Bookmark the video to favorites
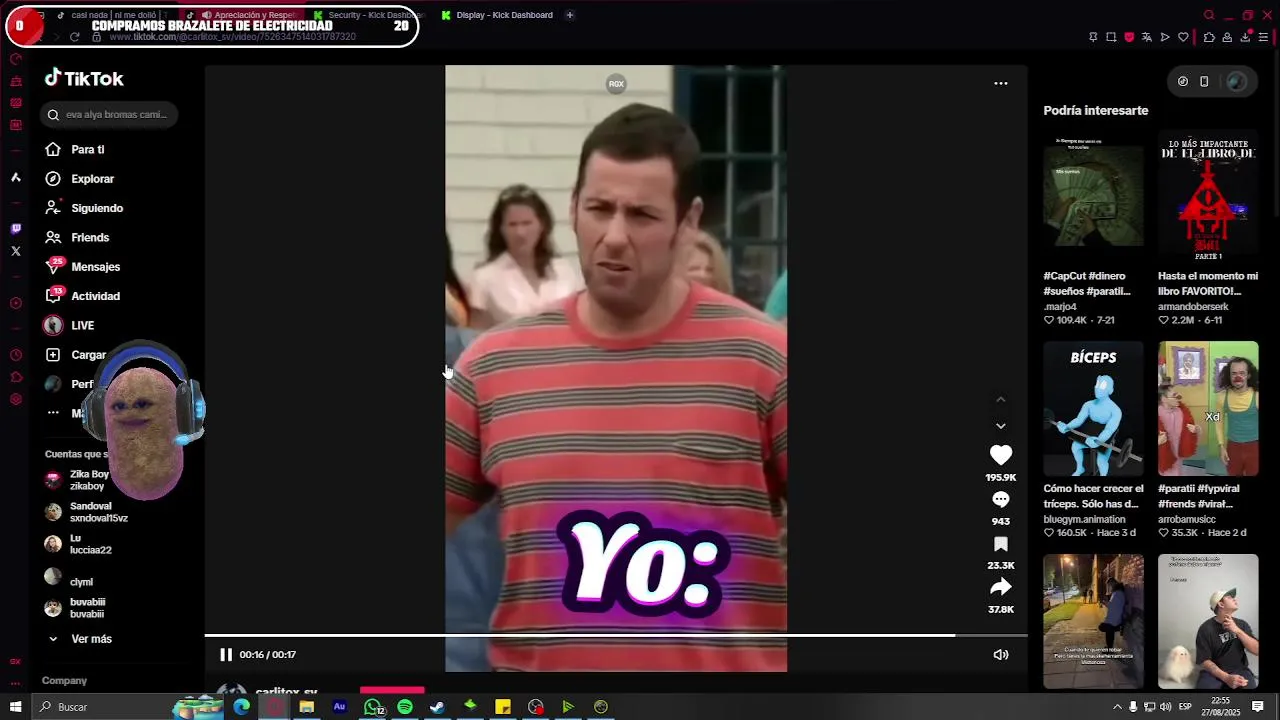This screenshot has height=720, width=1280. 1001,544
